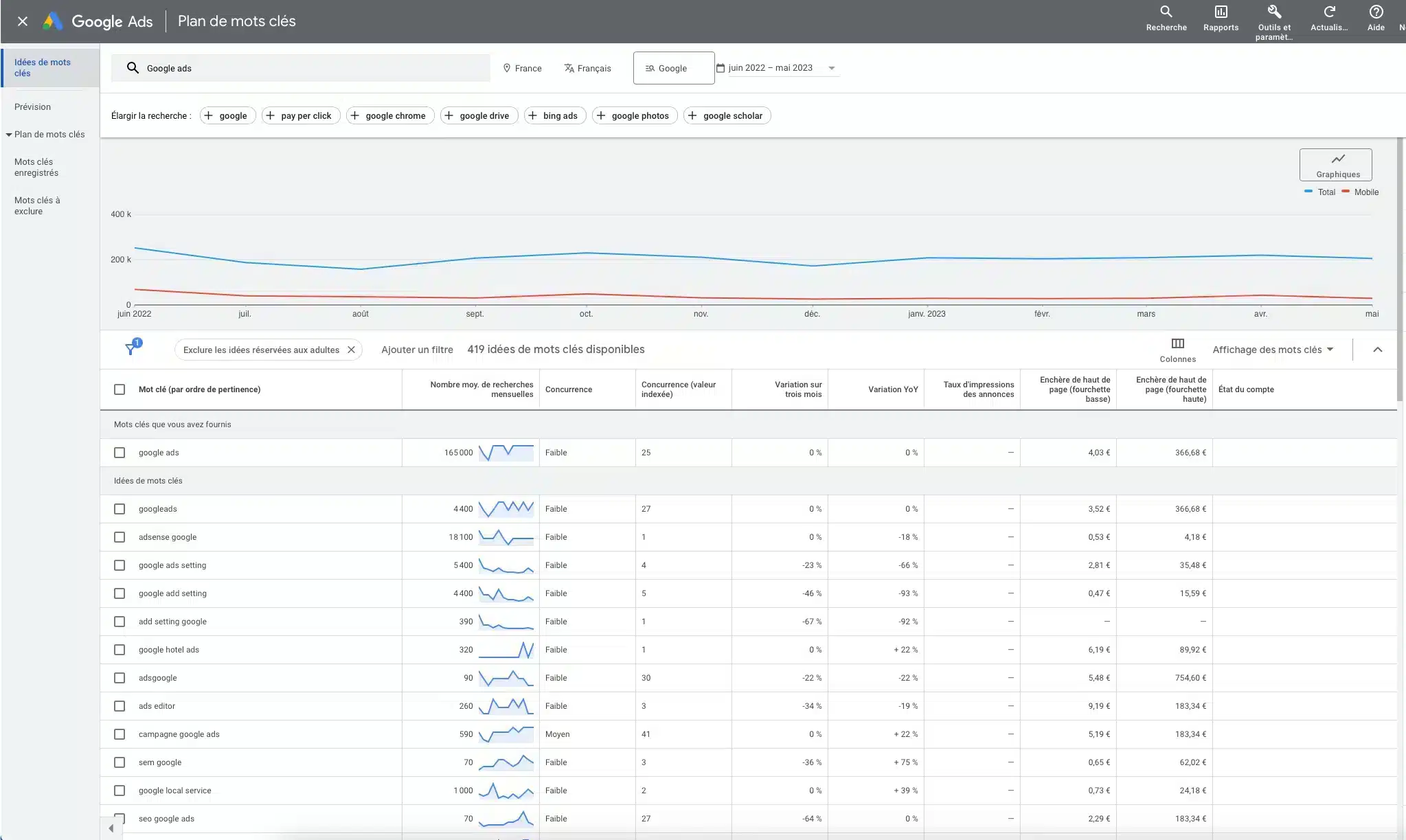The height and width of the screenshot is (840, 1406).
Task: Open the Colonnes column settings icon
Action: [x=1177, y=343]
